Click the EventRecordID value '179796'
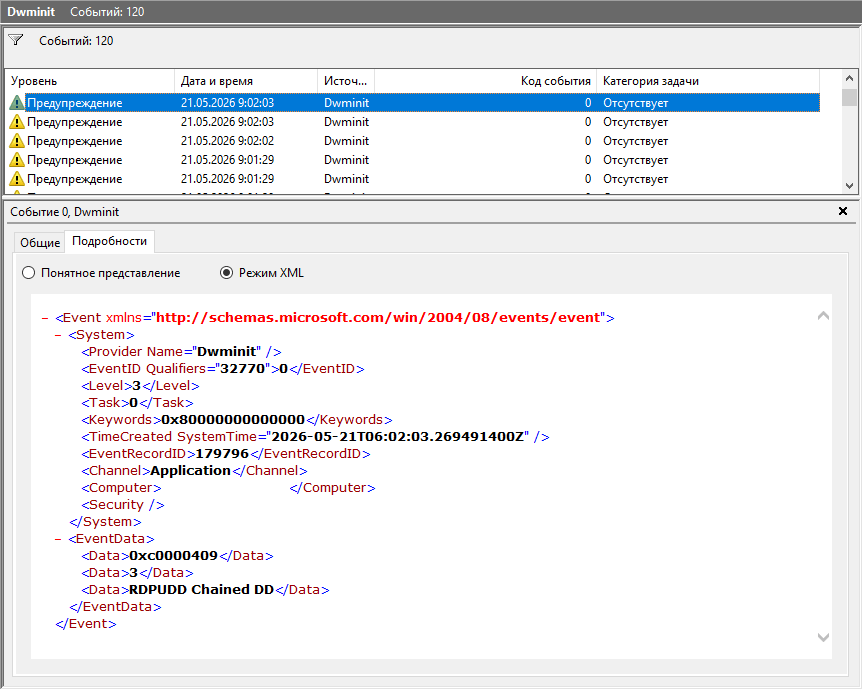862x689 pixels. [x=222, y=454]
